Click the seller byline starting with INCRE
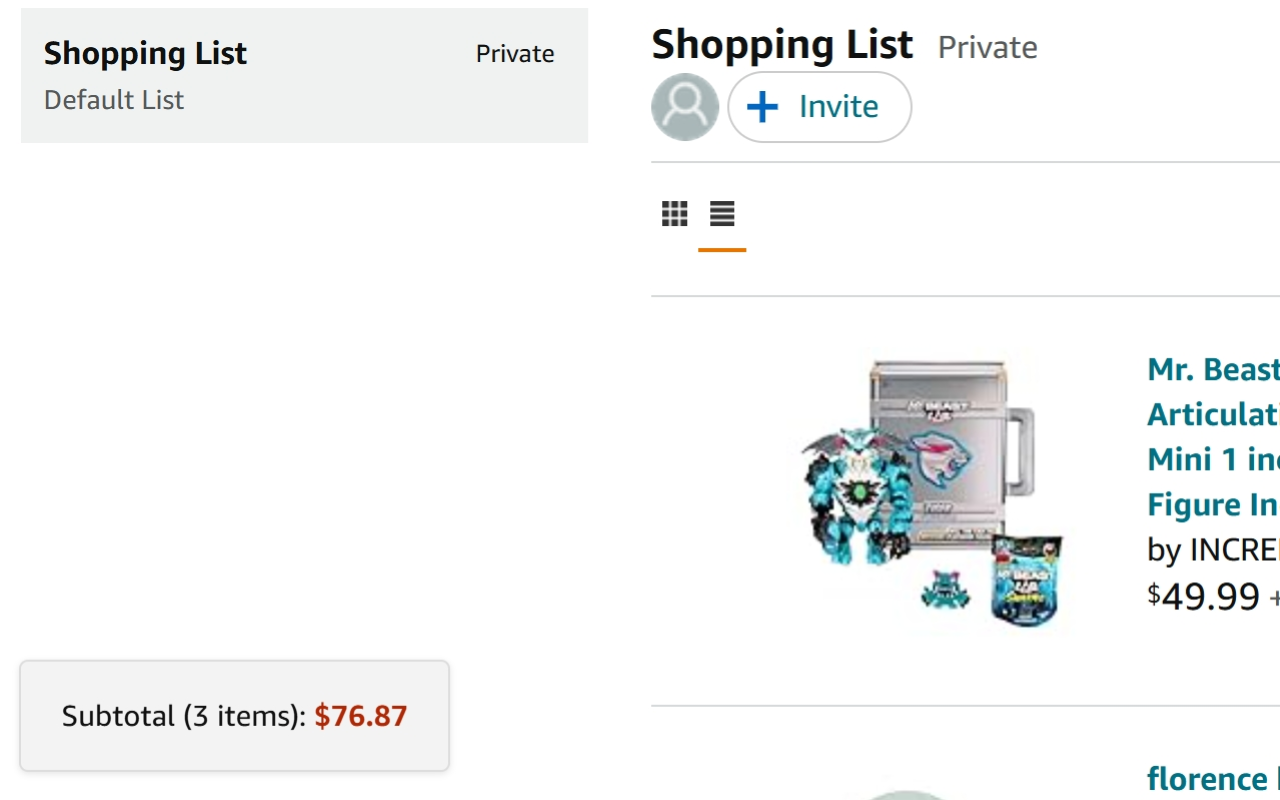This screenshot has height=800, width=1280. (1213, 550)
